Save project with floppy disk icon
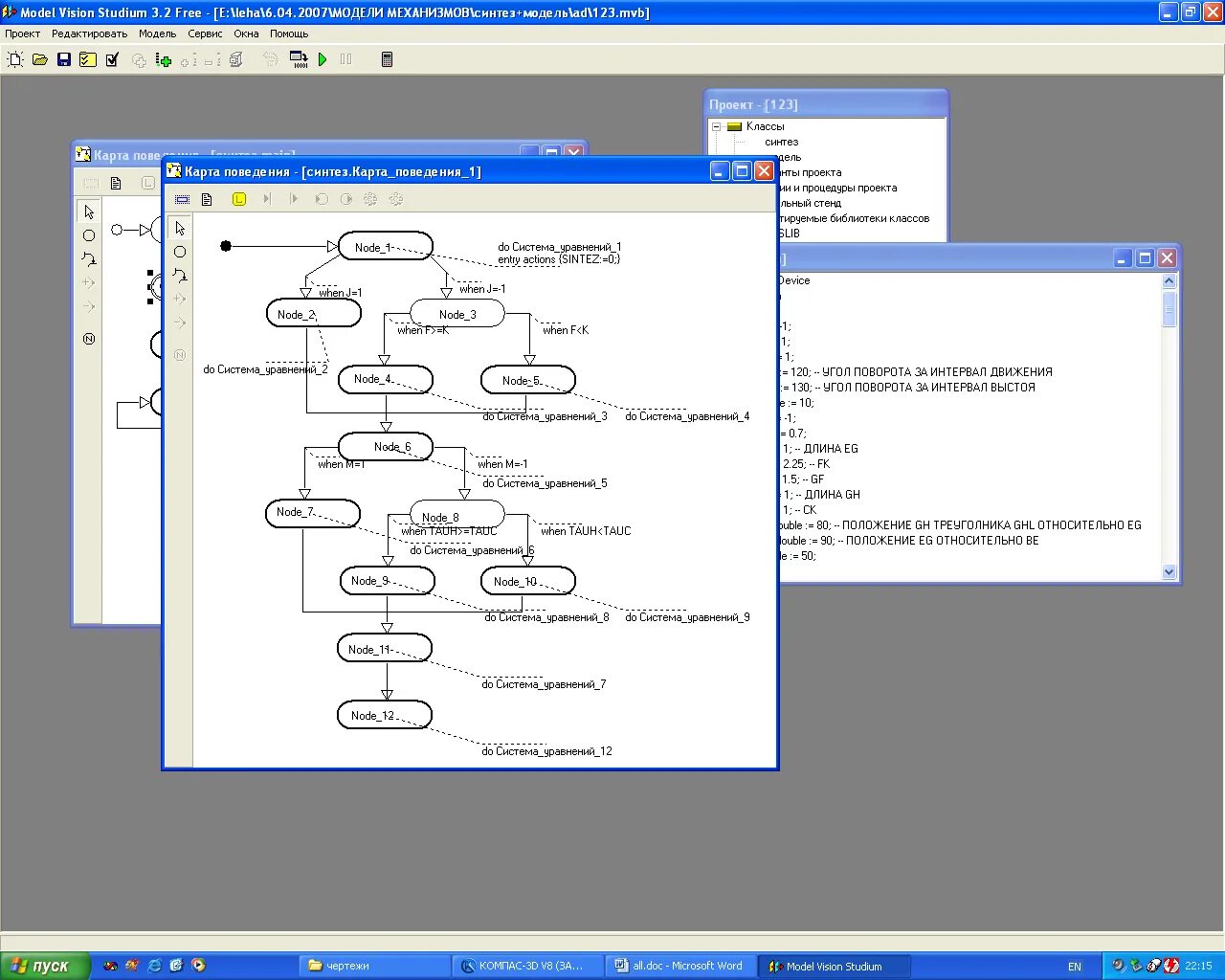Screen dimensions: 1225x980 click(x=64, y=59)
